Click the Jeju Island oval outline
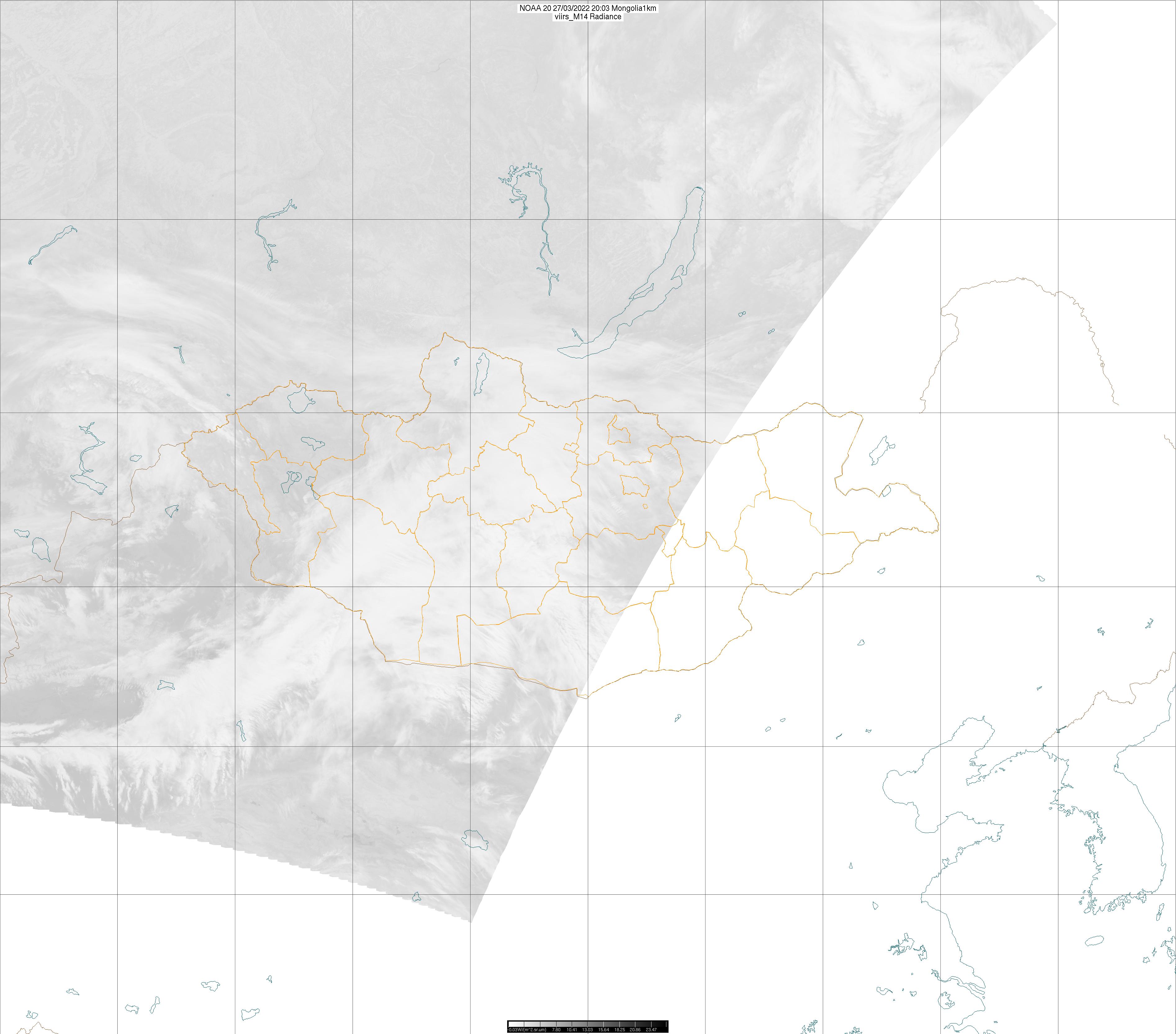This screenshot has width=1176, height=1034. click(1094, 942)
